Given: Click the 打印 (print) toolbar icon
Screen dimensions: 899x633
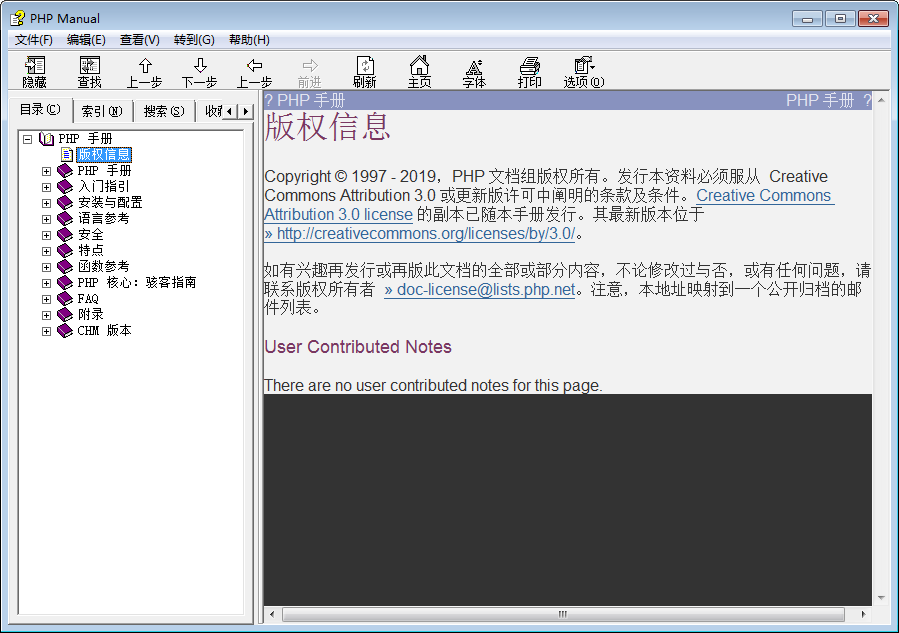Looking at the screenshot, I should tap(530, 66).
